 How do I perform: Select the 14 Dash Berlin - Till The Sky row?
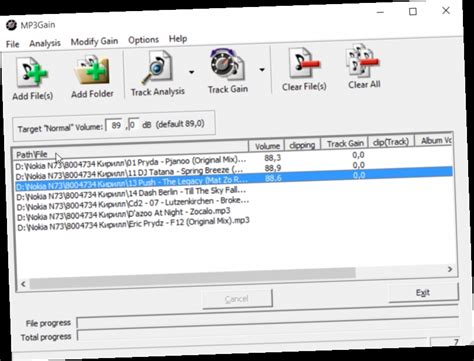pyautogui.click(x=132, y=193)
